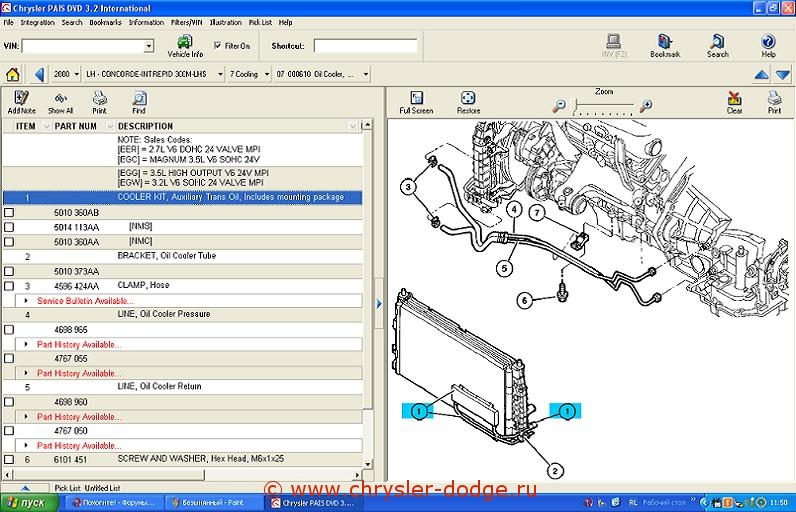
Task: Open the Filters/VIN menu
Action: tap(186, 22)
